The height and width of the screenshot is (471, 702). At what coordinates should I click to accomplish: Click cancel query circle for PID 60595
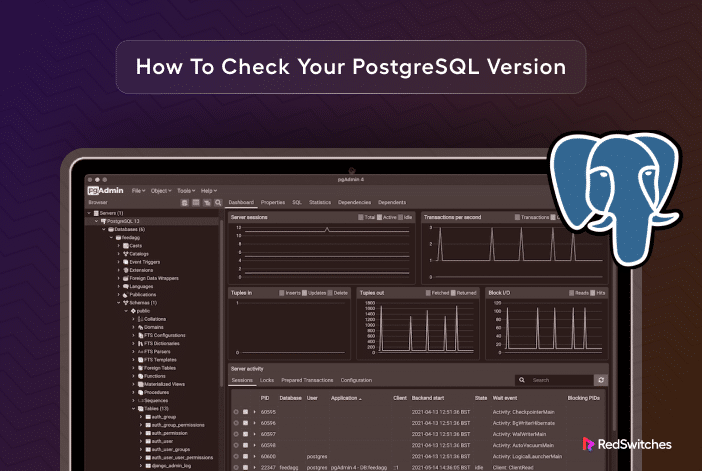pos(236,412)
